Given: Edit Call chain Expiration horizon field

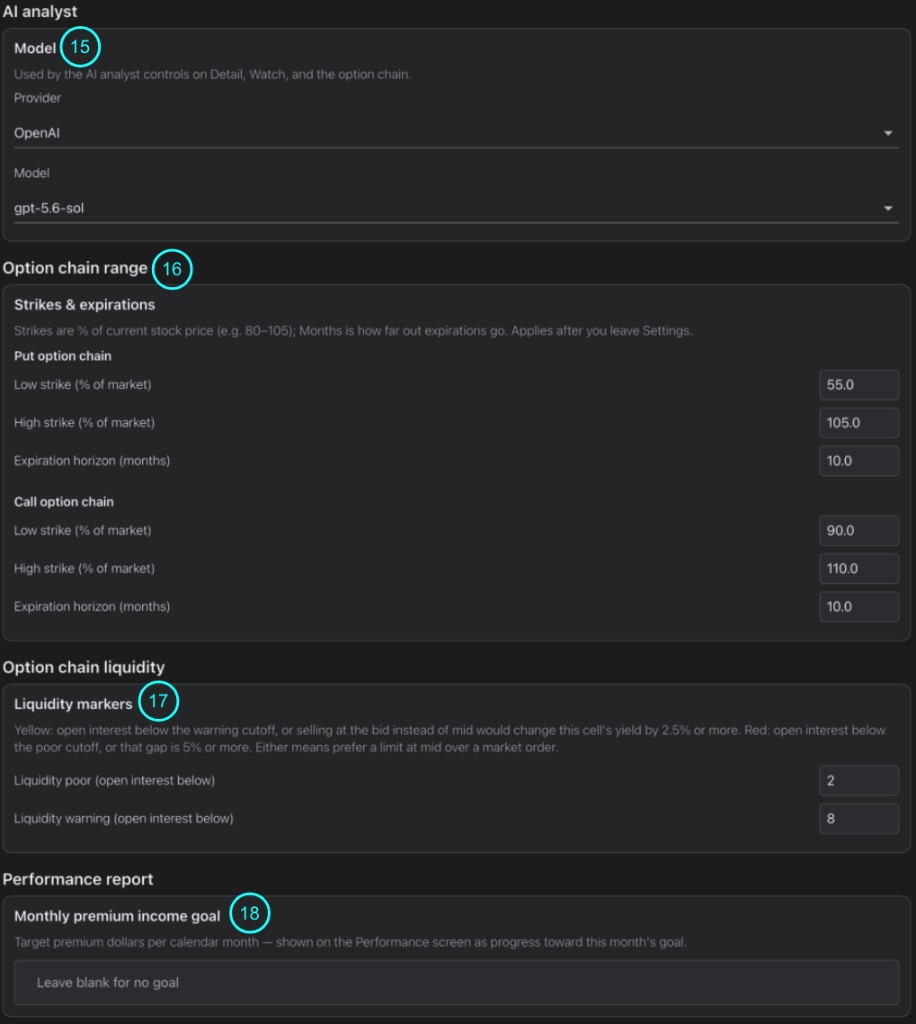Looking at the screenshot, I should click(x=859, y=606).
